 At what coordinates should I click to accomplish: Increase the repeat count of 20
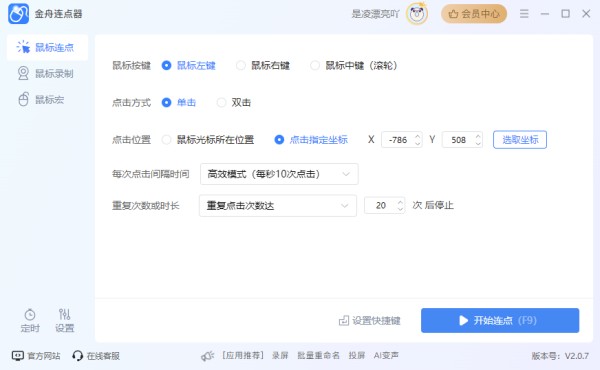tap(400, 202)
